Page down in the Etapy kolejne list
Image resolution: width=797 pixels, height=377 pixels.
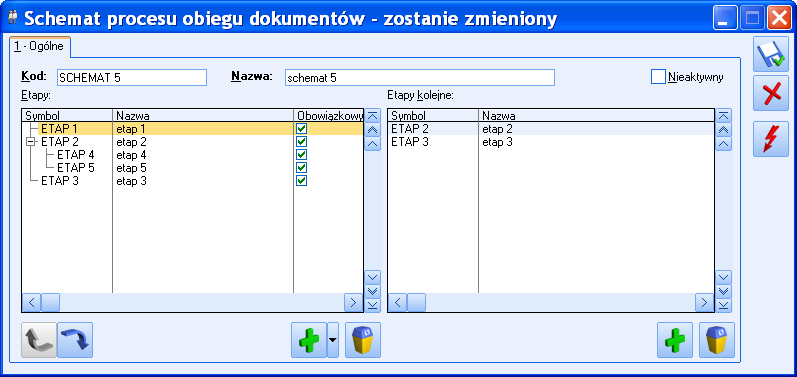click(723, 291)
